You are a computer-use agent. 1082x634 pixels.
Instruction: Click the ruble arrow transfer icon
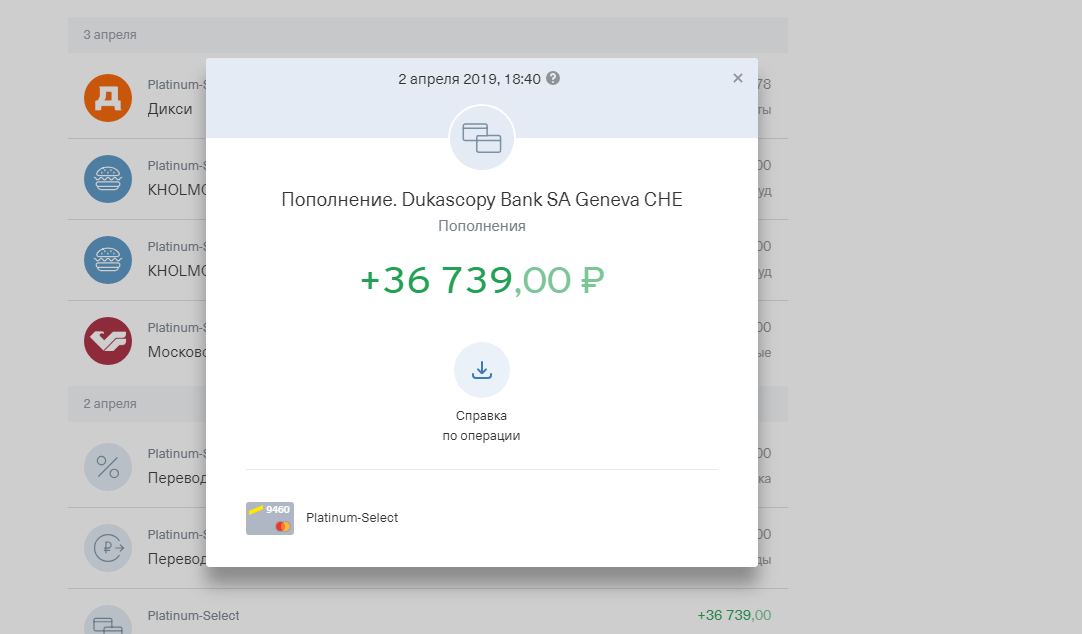[x=108, y=548]
